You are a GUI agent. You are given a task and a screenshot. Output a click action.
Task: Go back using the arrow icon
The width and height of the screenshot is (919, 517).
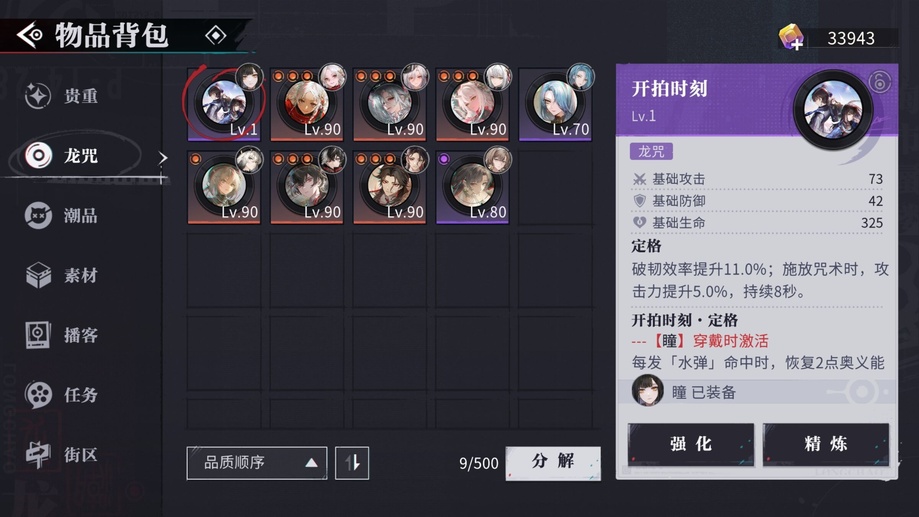coord(30,36)
